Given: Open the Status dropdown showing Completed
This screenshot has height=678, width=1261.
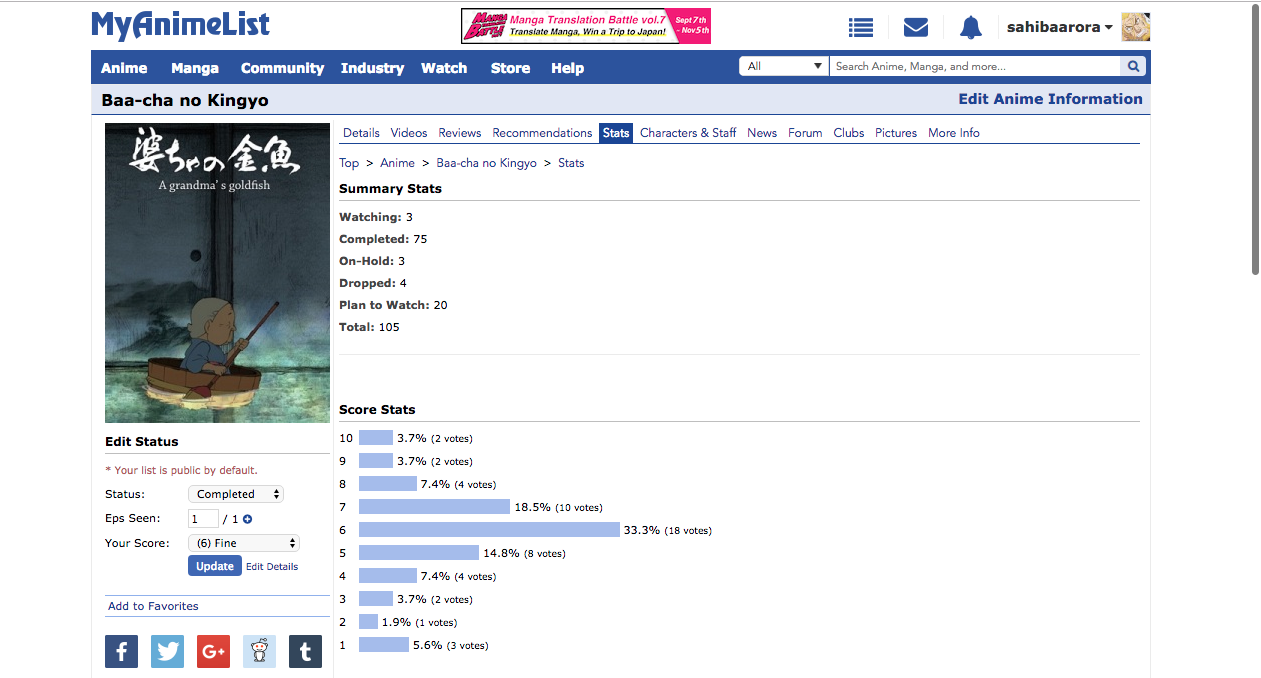Looking at the screenshot, I should (236, 494).
